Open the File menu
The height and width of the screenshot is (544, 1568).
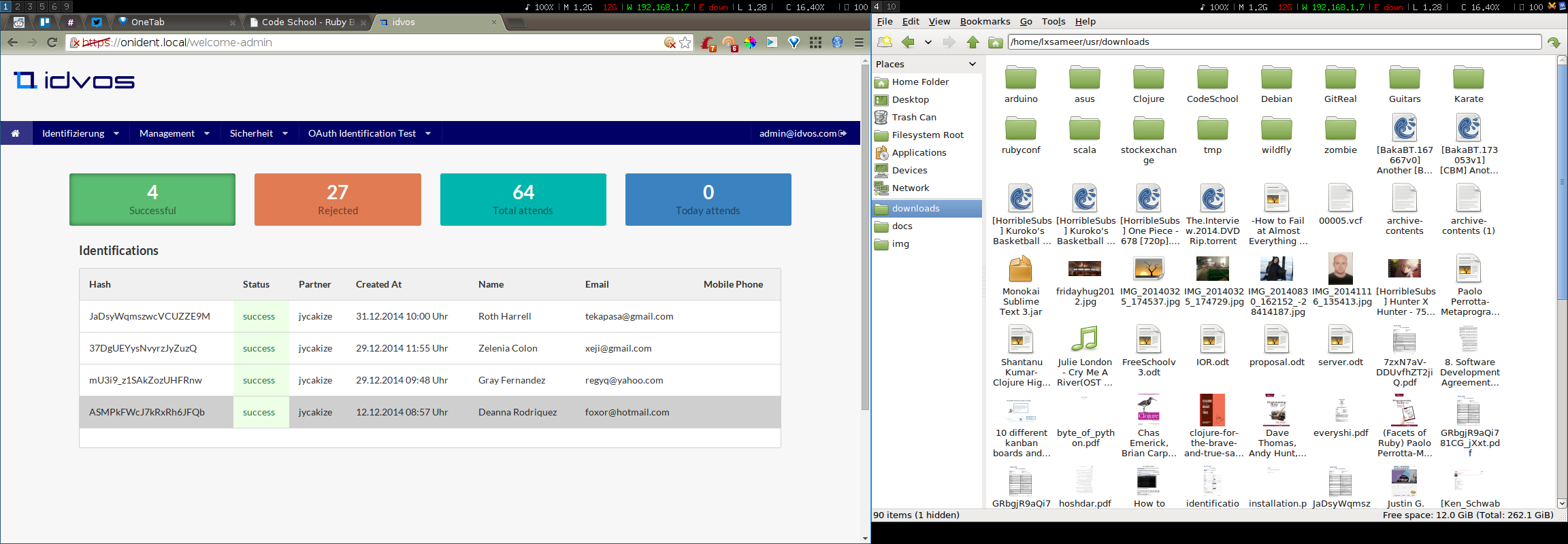(x=885, y=22)
